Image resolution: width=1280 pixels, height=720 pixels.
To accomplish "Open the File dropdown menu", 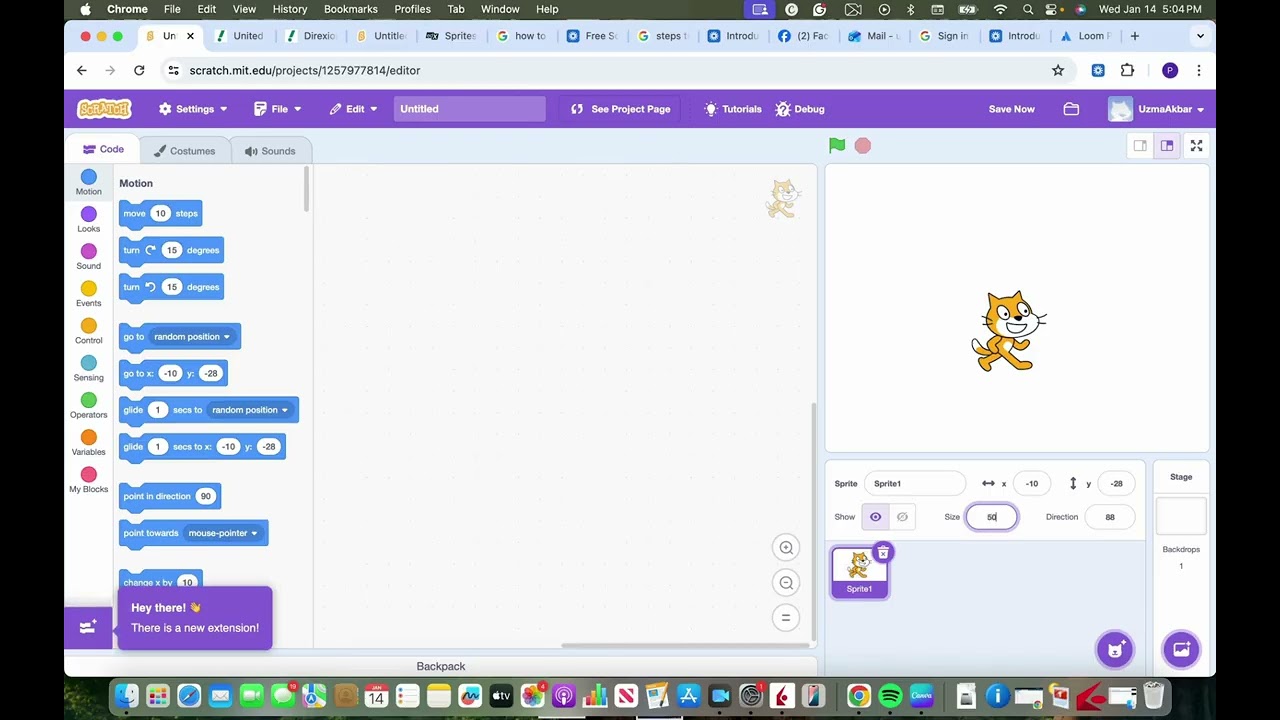I will click(x=277, y=109).
